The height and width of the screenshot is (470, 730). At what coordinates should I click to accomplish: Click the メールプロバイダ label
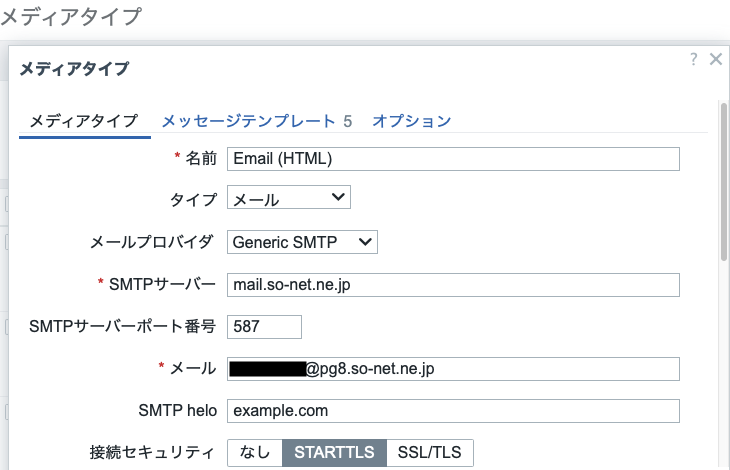click(x=152, y=242)
